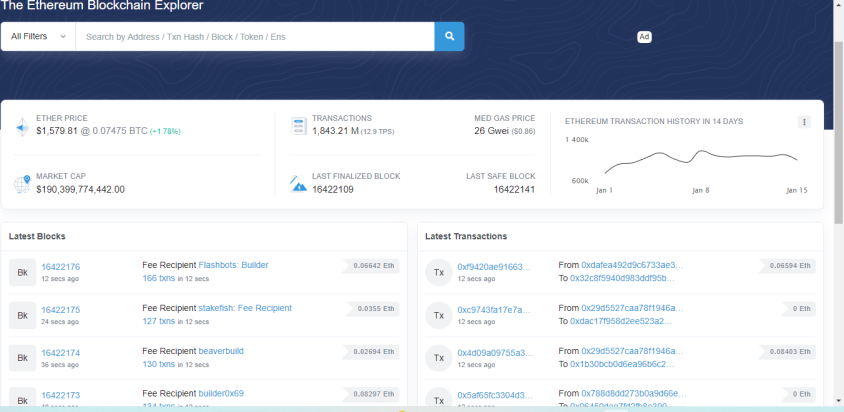Open block 16422176 link
The width and height of the screenshot is (844, 412).
click(61, 267)
